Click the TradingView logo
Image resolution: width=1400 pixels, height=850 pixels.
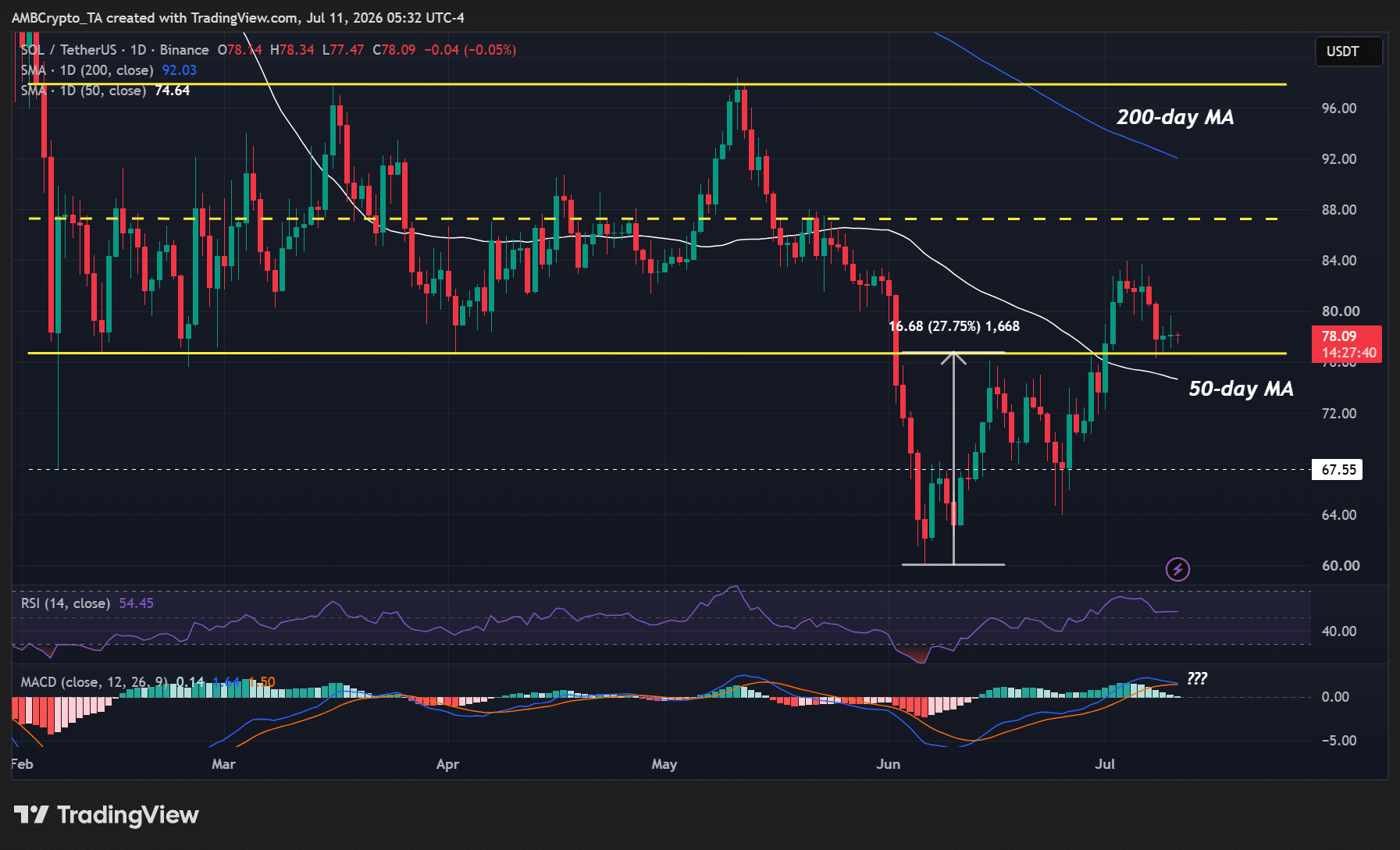click(106, 815)
